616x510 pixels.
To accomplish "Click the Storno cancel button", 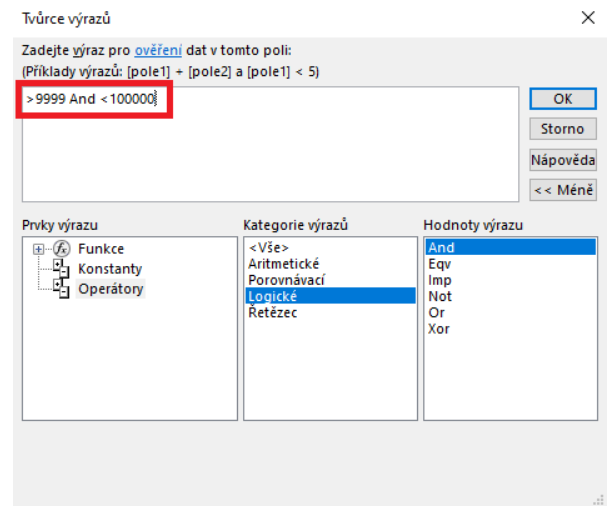I will click(x=562, y=129).
